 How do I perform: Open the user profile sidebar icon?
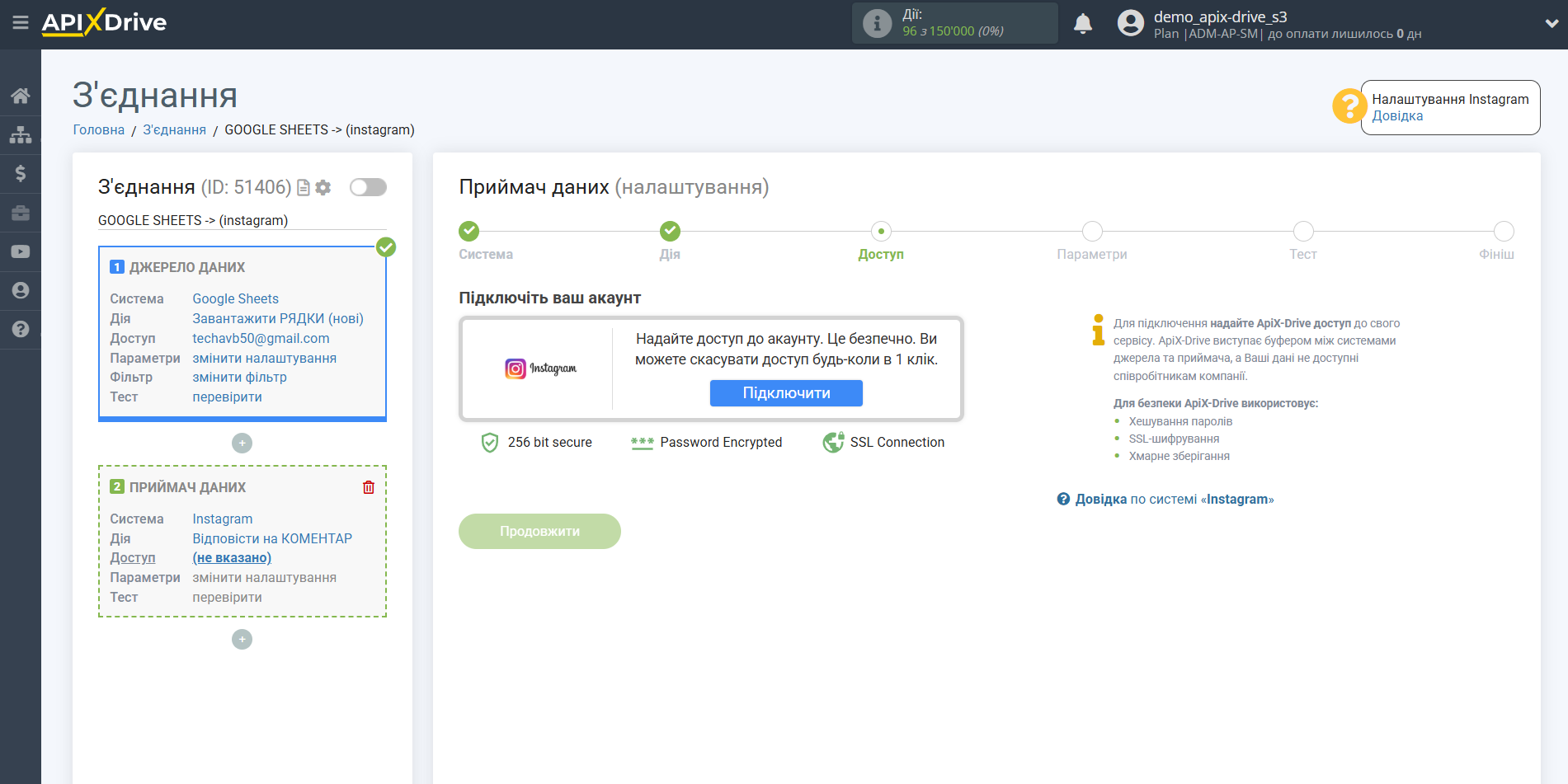pos(21,290)
